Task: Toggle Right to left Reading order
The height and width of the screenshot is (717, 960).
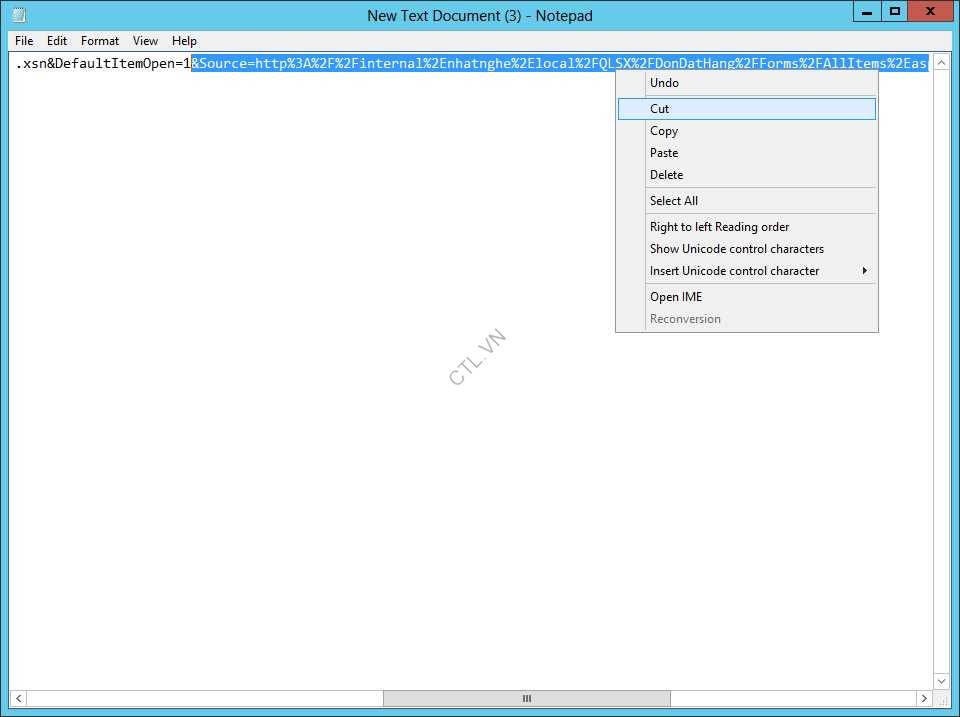Action: tap(719, 227)
